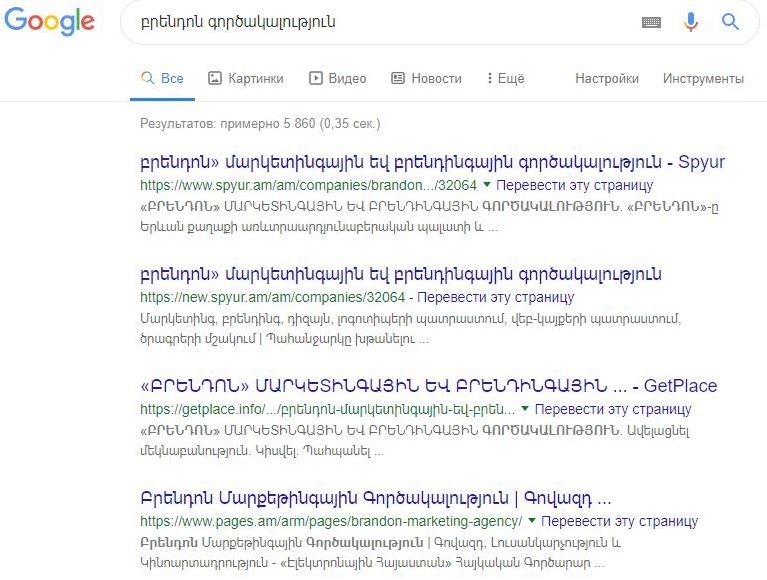Click the magnifier icon on Все tab
This screenshot has width=767, height=580.
tap(147, 78)
